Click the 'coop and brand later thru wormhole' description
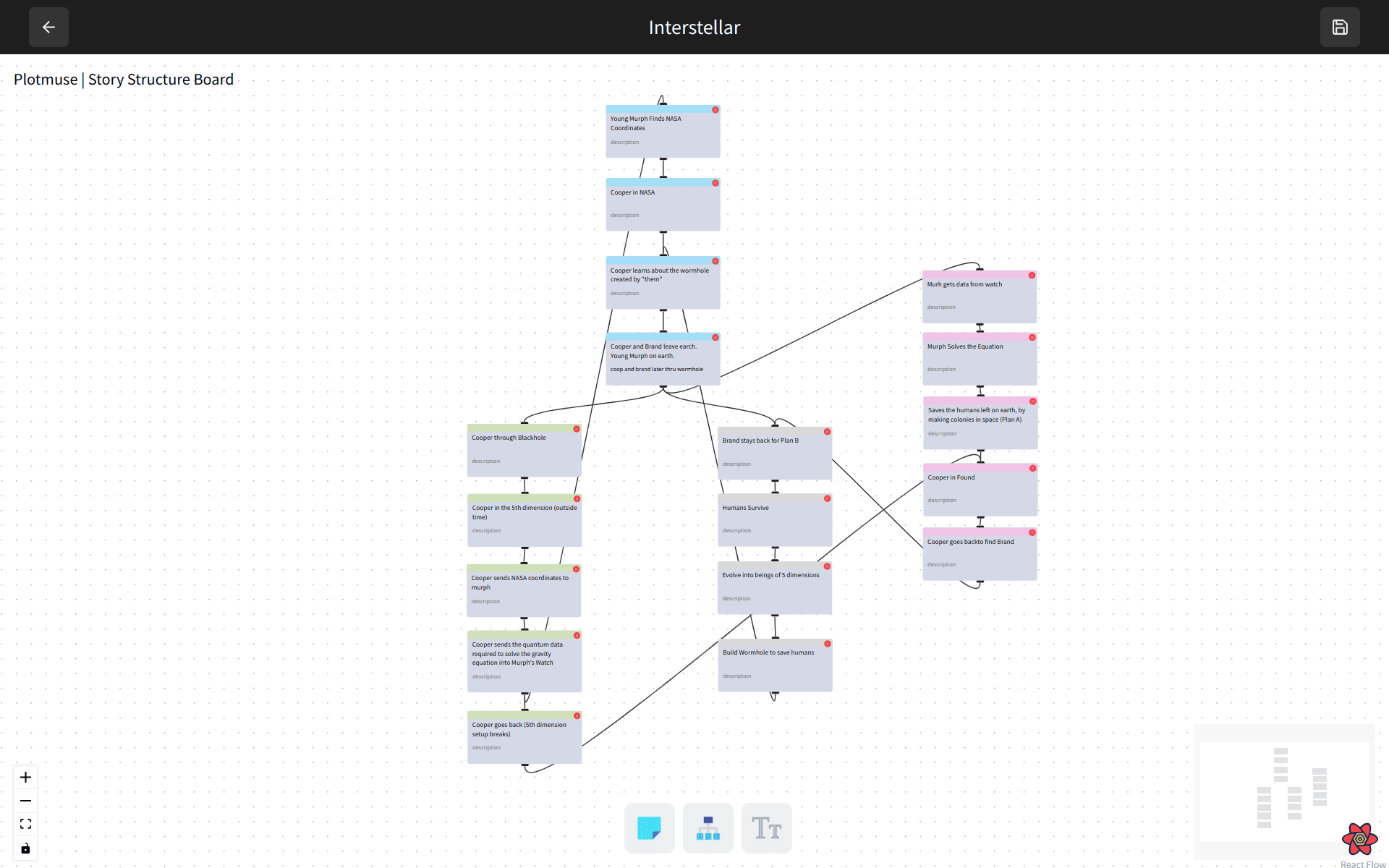The width and height of the screenshot is (1389, 868). [x=656, y=369]
